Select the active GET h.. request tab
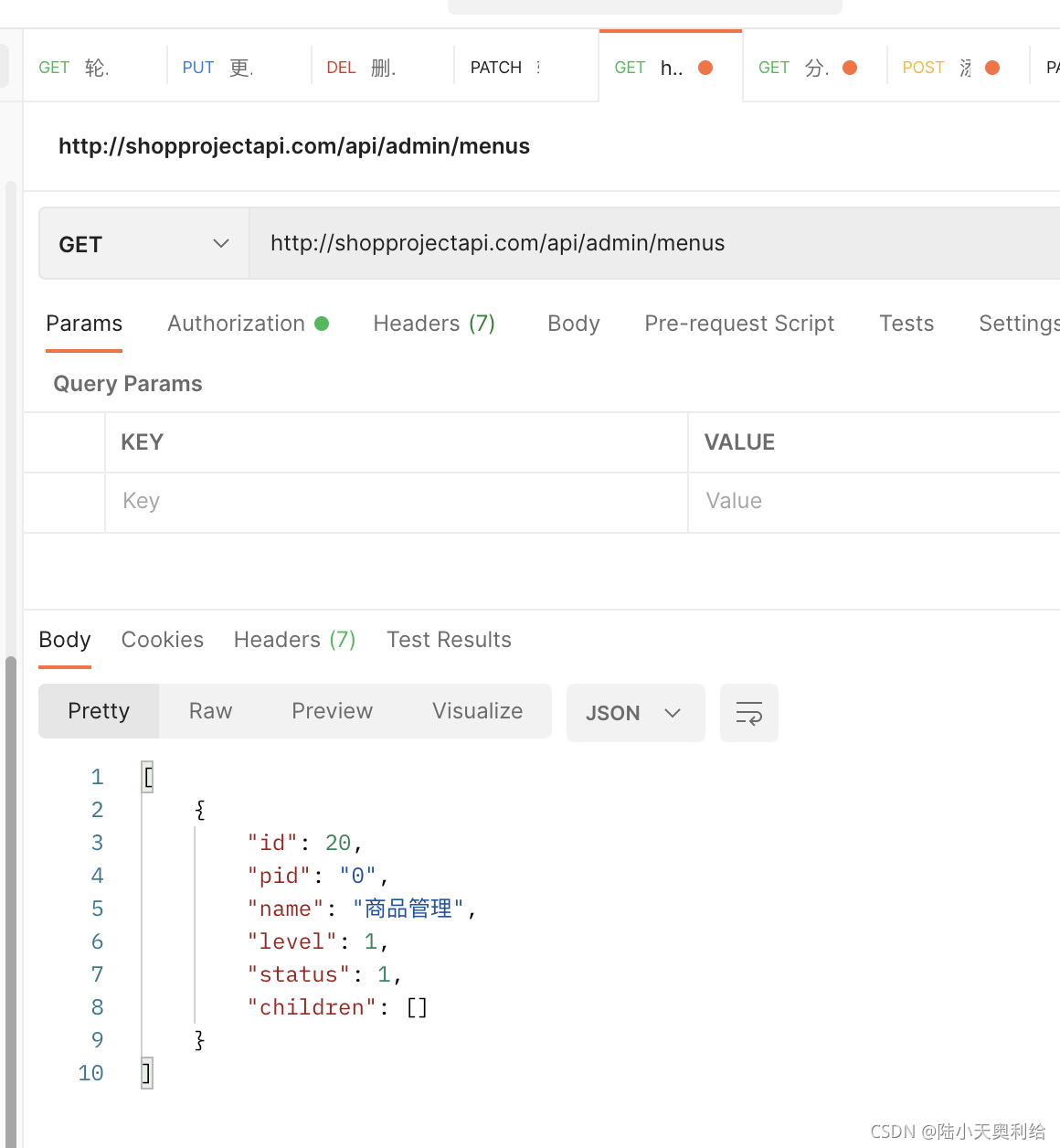Image resolution: width=1060 pixels, height=1148 pixels. (x=670, y=68)
